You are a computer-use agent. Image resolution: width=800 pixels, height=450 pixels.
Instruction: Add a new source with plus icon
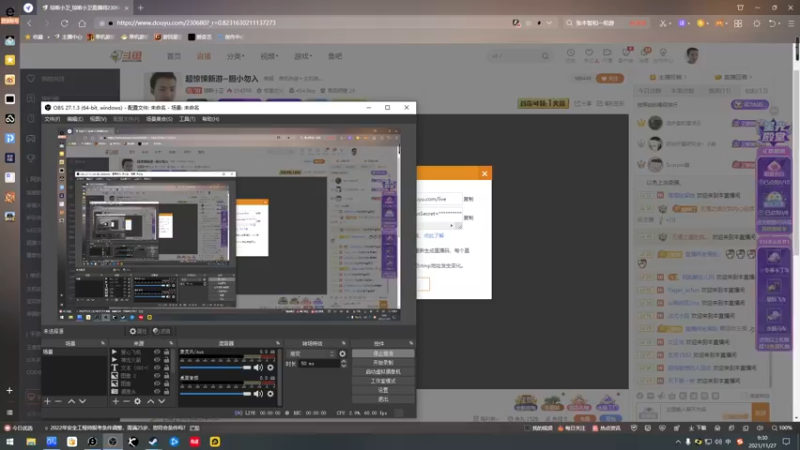pyautogui.click(x=115, y=402)
